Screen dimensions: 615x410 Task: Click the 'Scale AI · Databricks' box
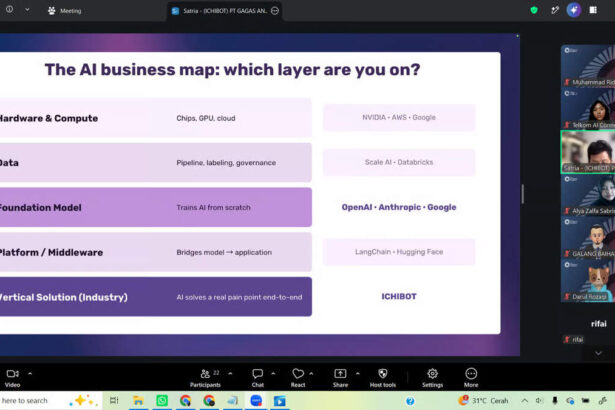pyautogui.click(x=399, y=162)
